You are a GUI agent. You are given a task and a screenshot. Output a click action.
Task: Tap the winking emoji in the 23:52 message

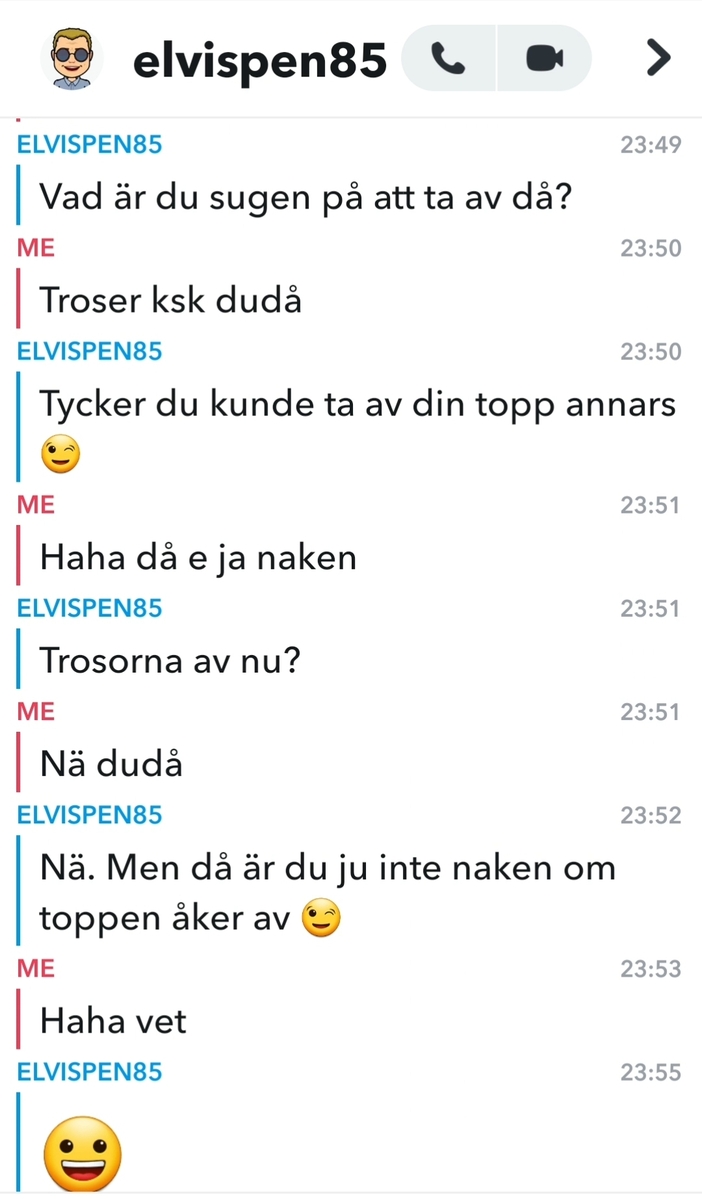(320, 918)
